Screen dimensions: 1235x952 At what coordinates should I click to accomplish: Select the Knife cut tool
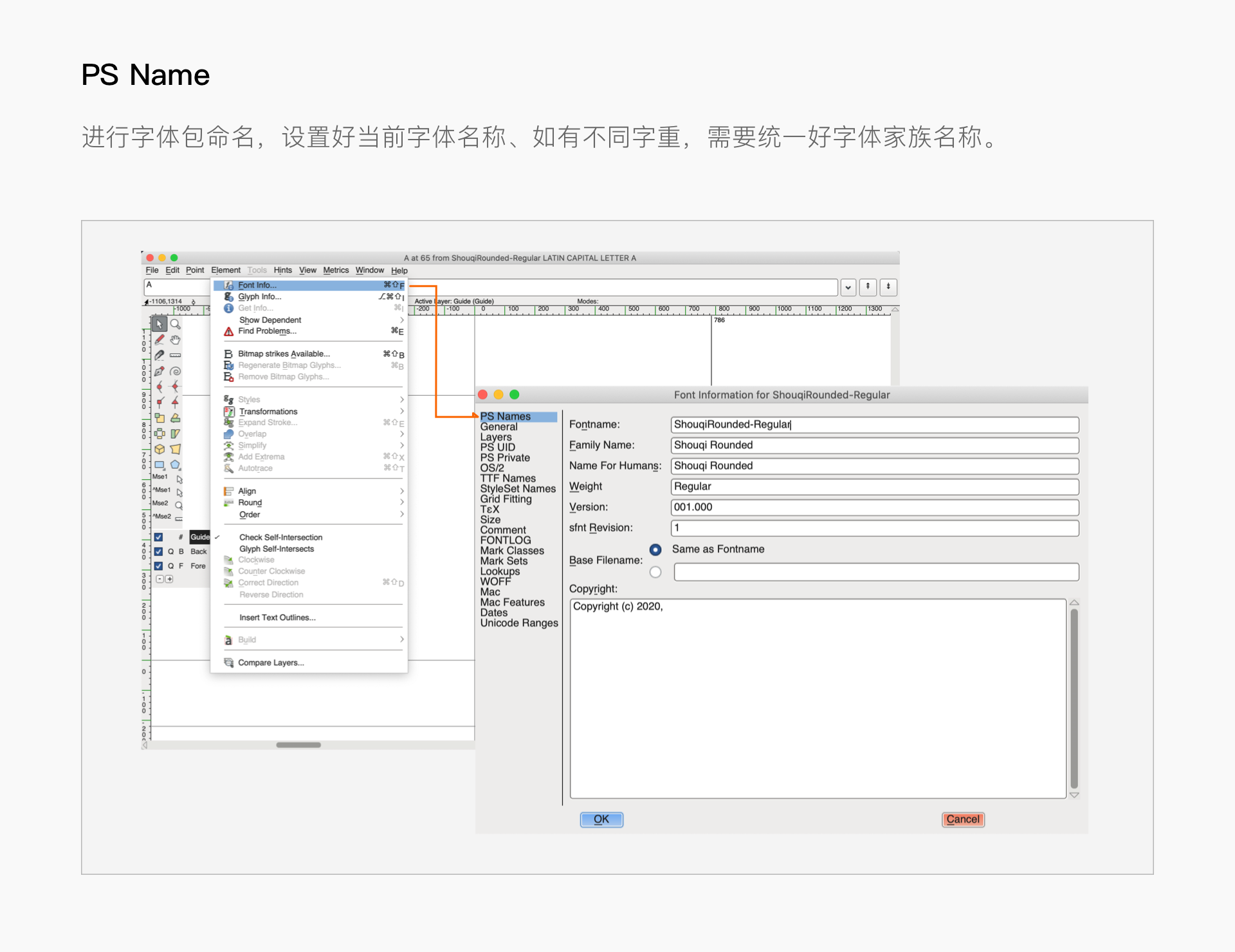pyautogui.click(x=159, y=355)
